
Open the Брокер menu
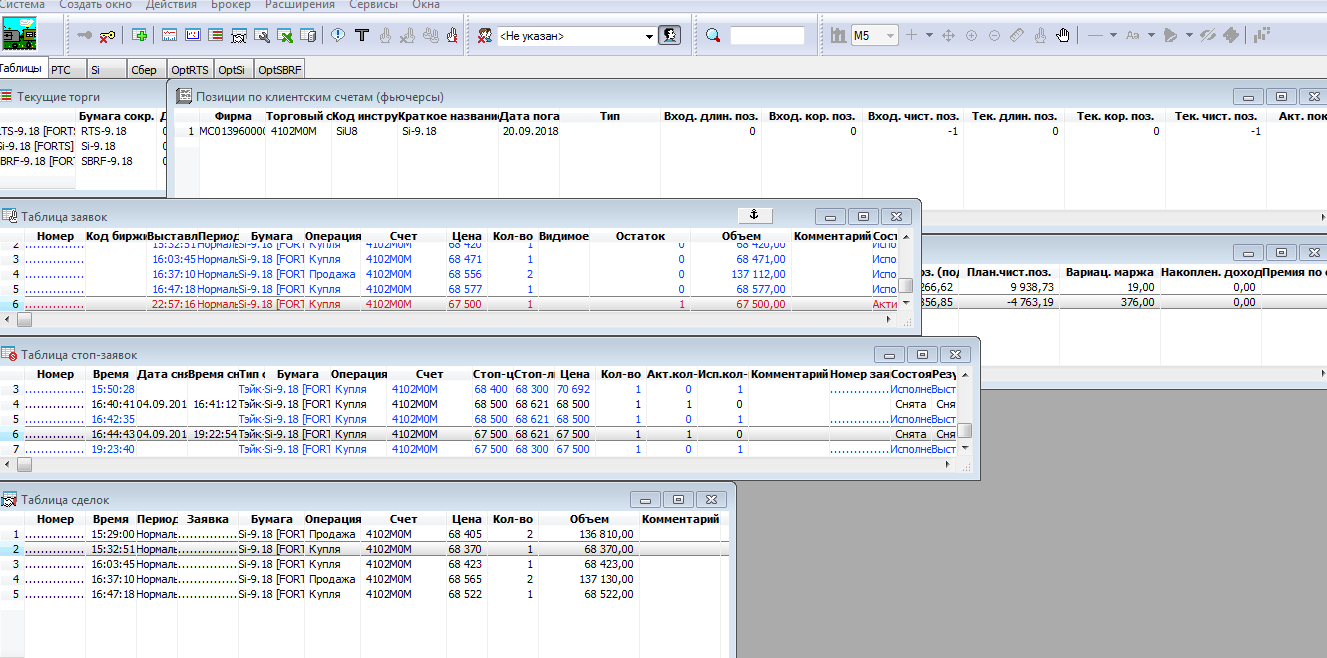click(230, 5)
